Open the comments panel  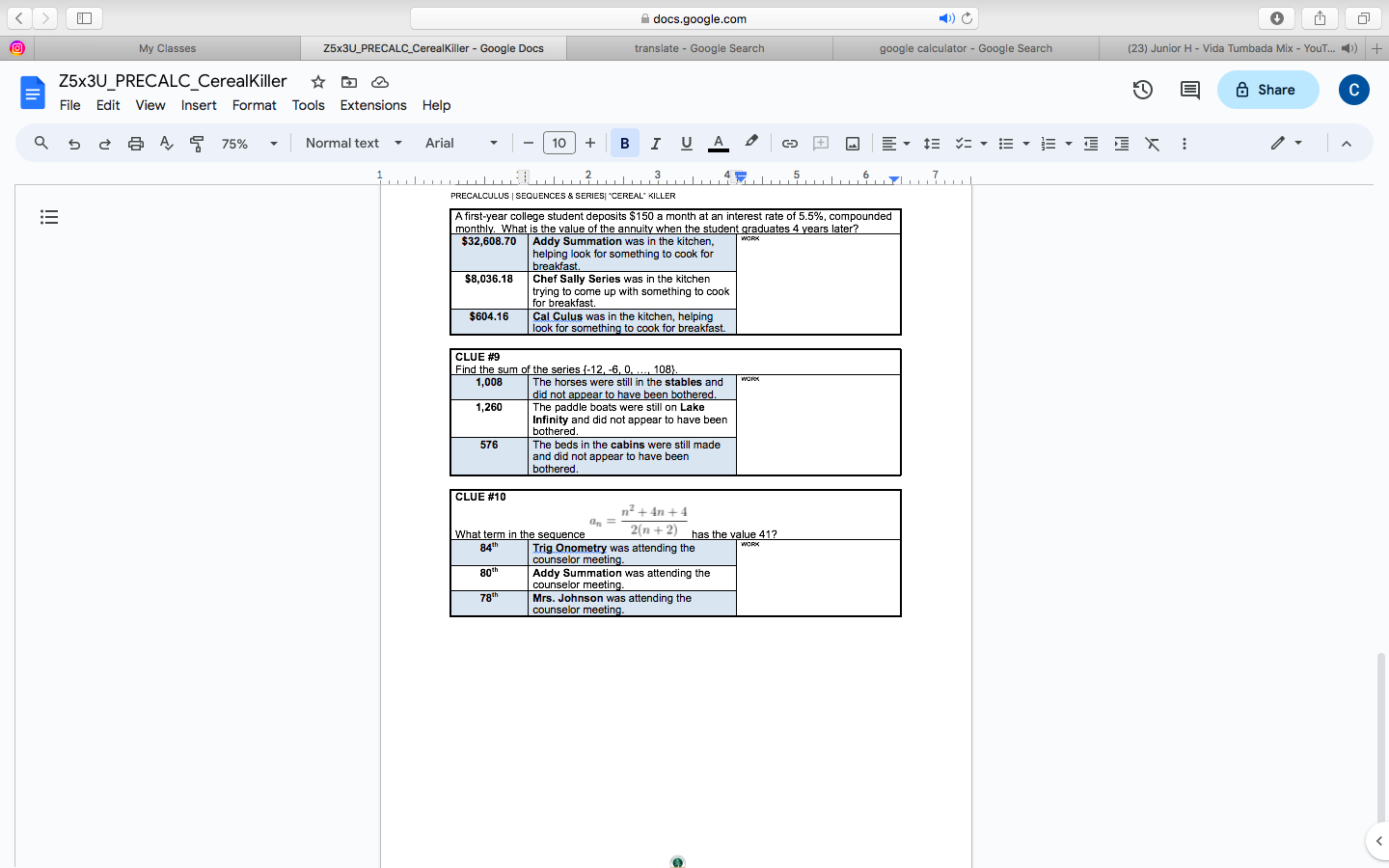point(1190,90)
